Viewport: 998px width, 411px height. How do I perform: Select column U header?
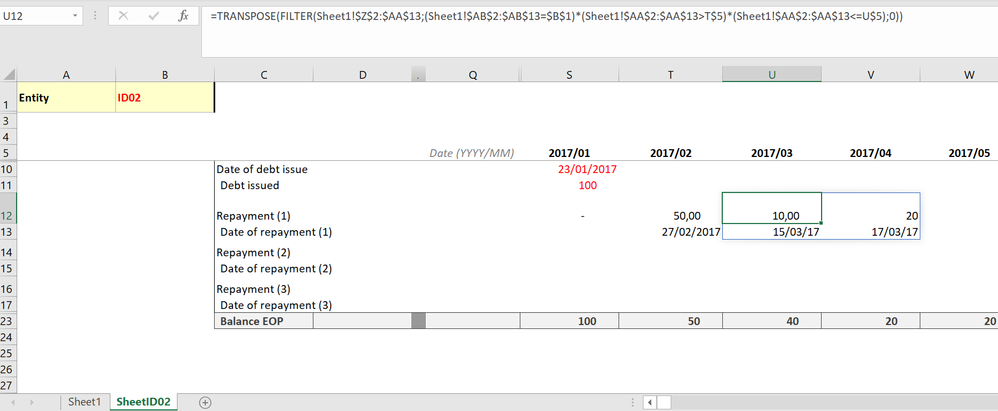point(771,75)
